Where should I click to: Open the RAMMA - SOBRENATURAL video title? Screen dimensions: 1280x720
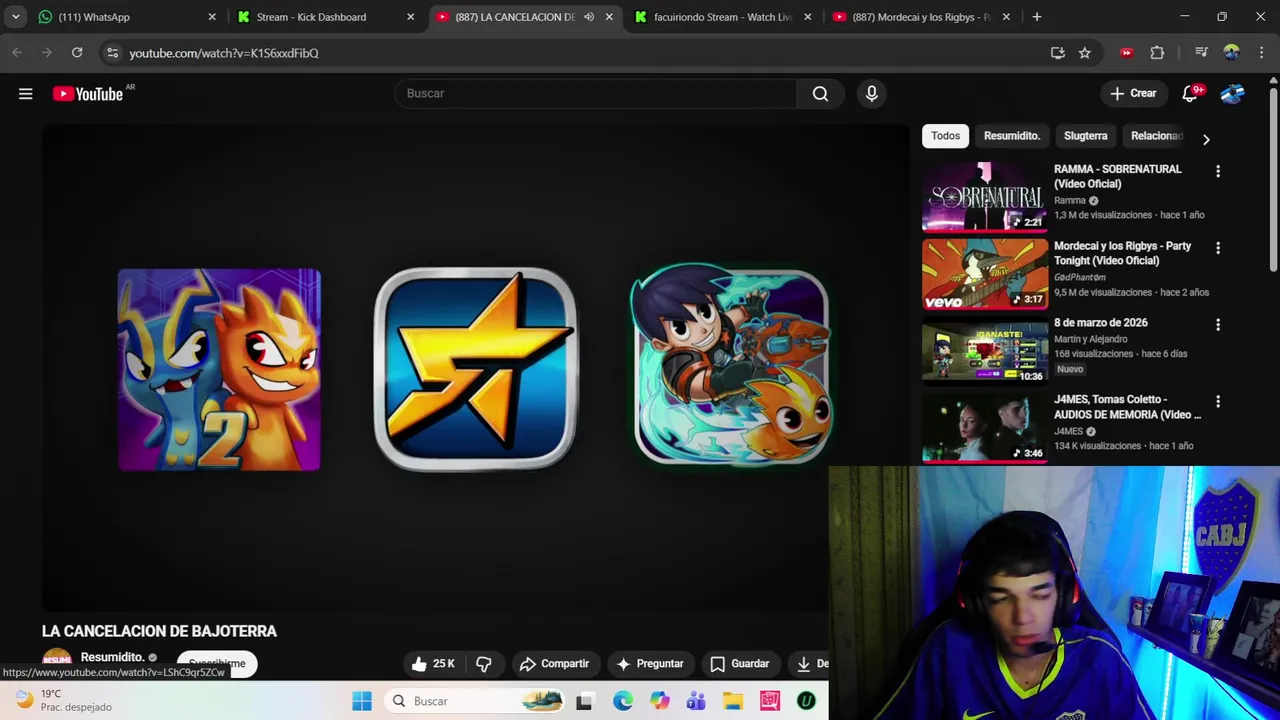pyautogui.click(x=1117, y=176)
